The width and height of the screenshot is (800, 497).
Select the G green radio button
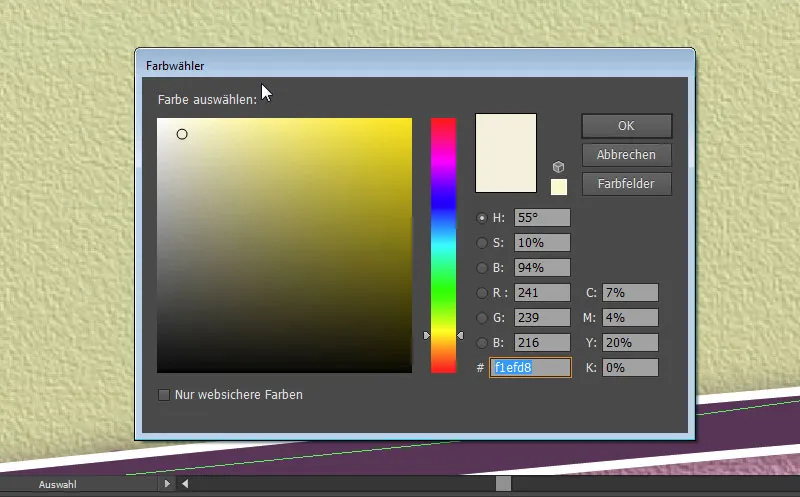pos(482,318)
